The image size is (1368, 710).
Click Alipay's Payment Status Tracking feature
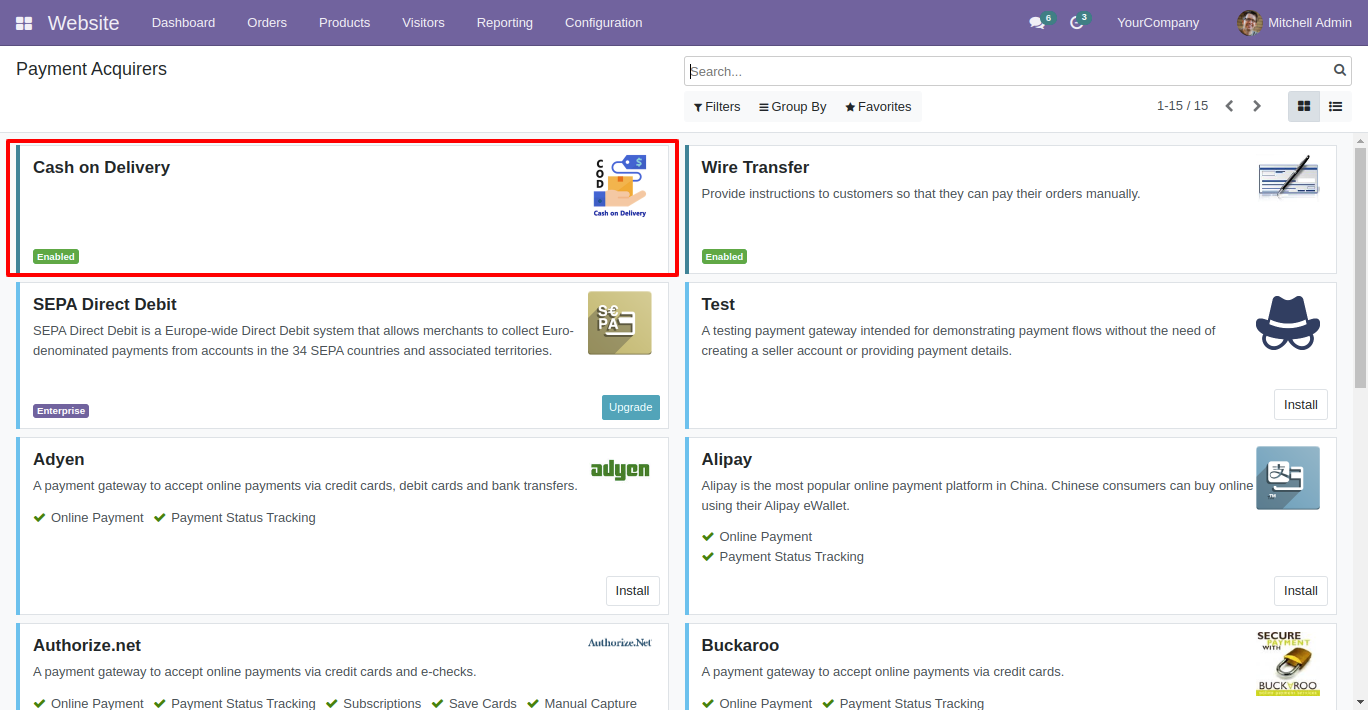coord(782,557)
